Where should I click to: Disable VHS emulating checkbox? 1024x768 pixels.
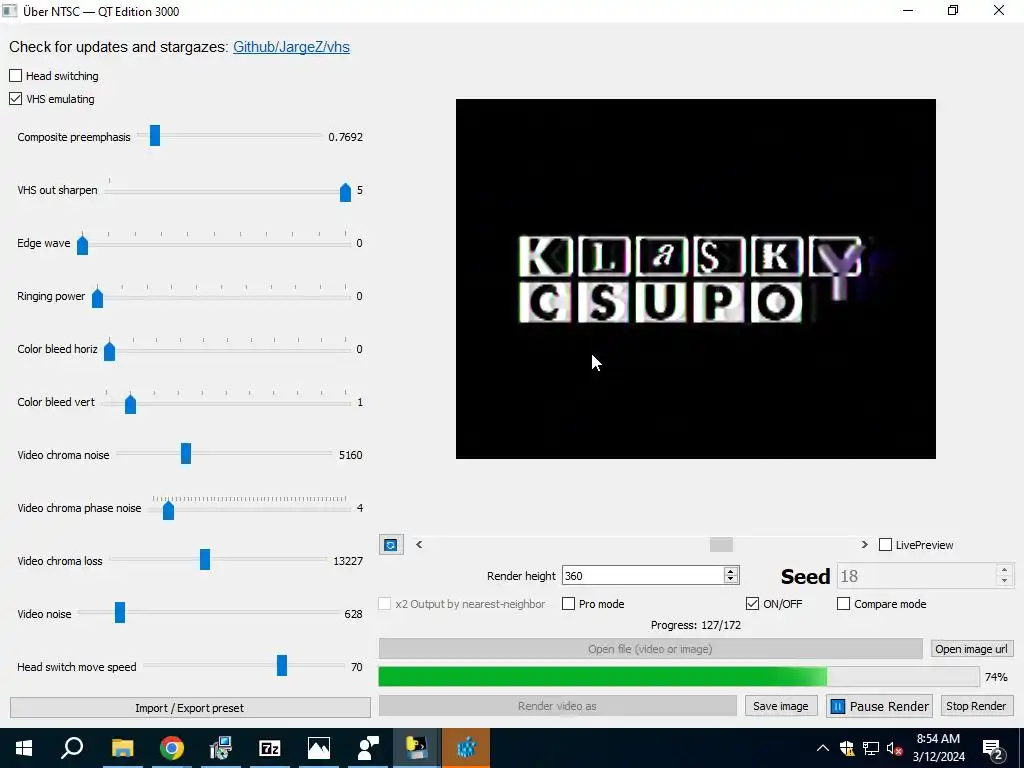click(x=16, y=99)
